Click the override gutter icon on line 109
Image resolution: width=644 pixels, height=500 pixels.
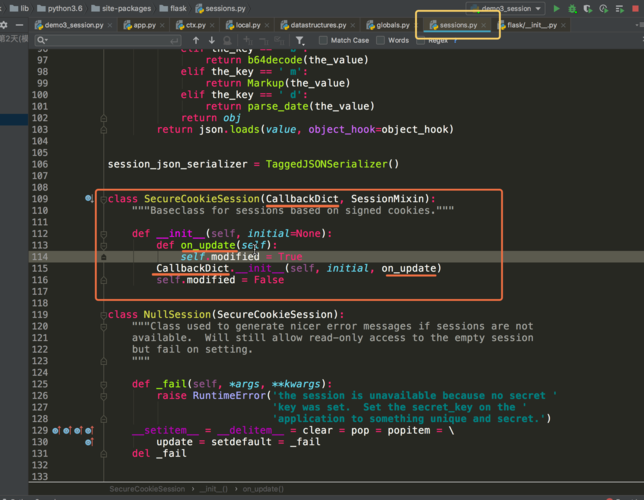[x=89, y=199]
